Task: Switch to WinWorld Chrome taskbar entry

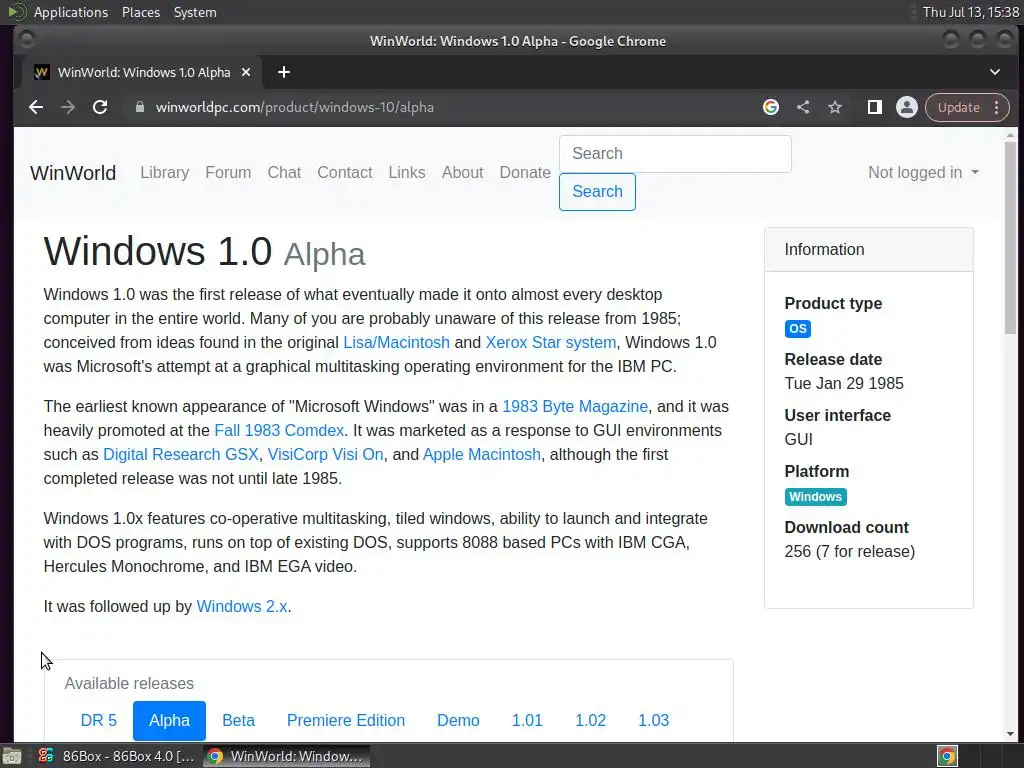Action: [x=286, y=756]
